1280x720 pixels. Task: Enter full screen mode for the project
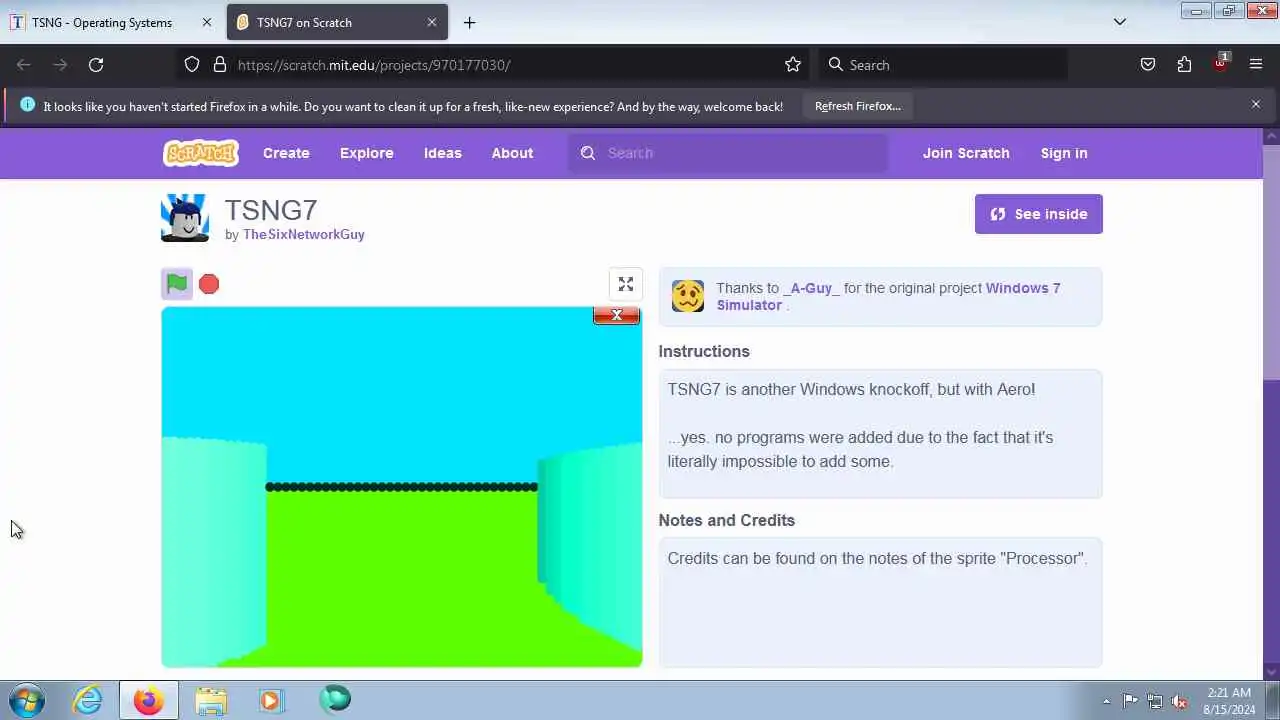[x=626, y=285]
